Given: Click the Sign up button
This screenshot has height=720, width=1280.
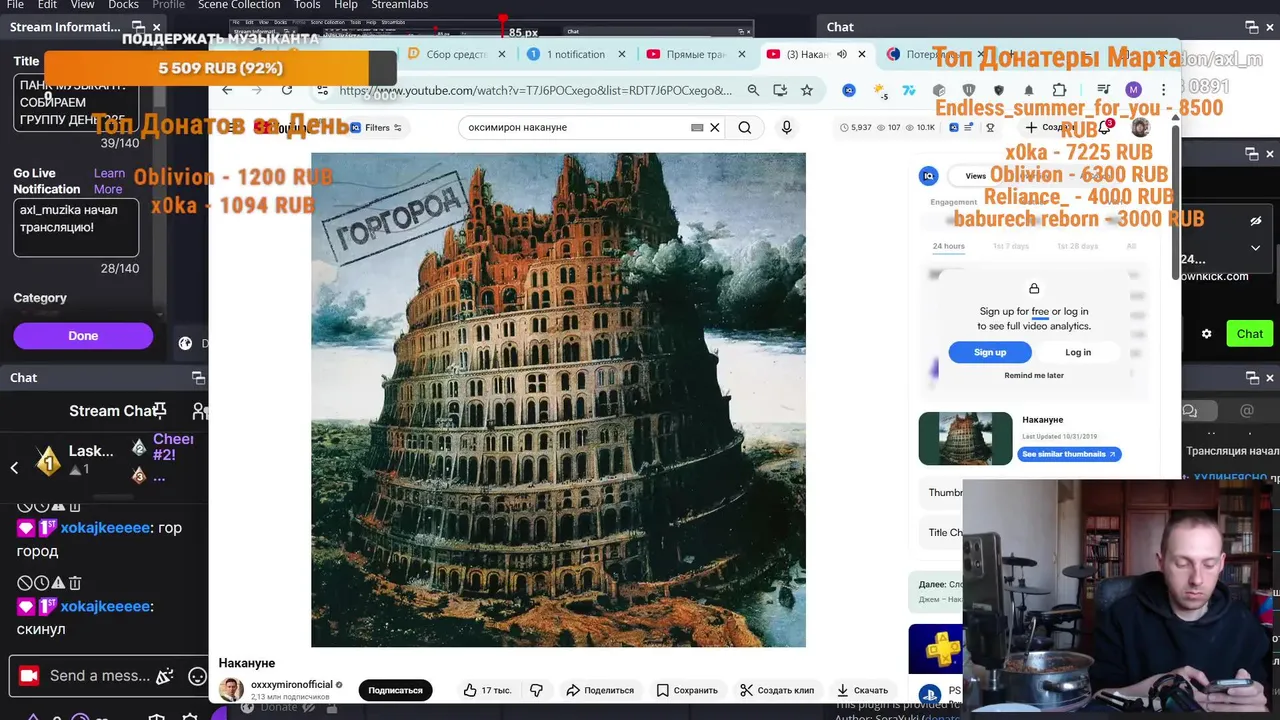Looking at the screenshot, I should (990, 352).
